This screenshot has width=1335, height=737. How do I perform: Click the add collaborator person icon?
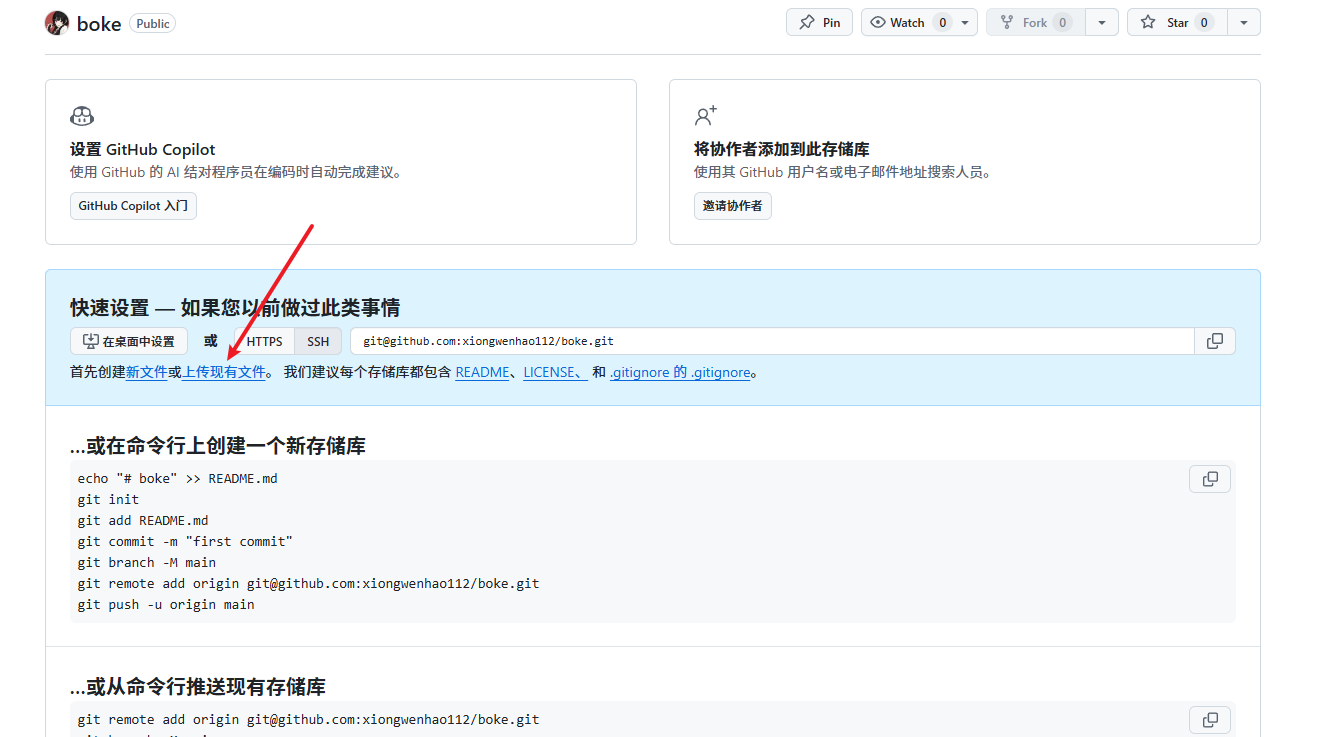(x=706, y=116)
